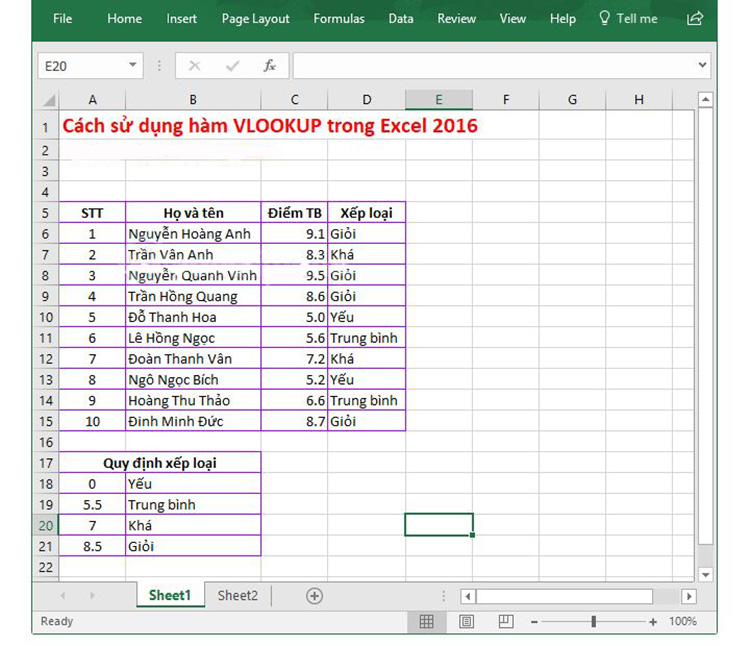Open the File menu

click(x=63, y=19)
